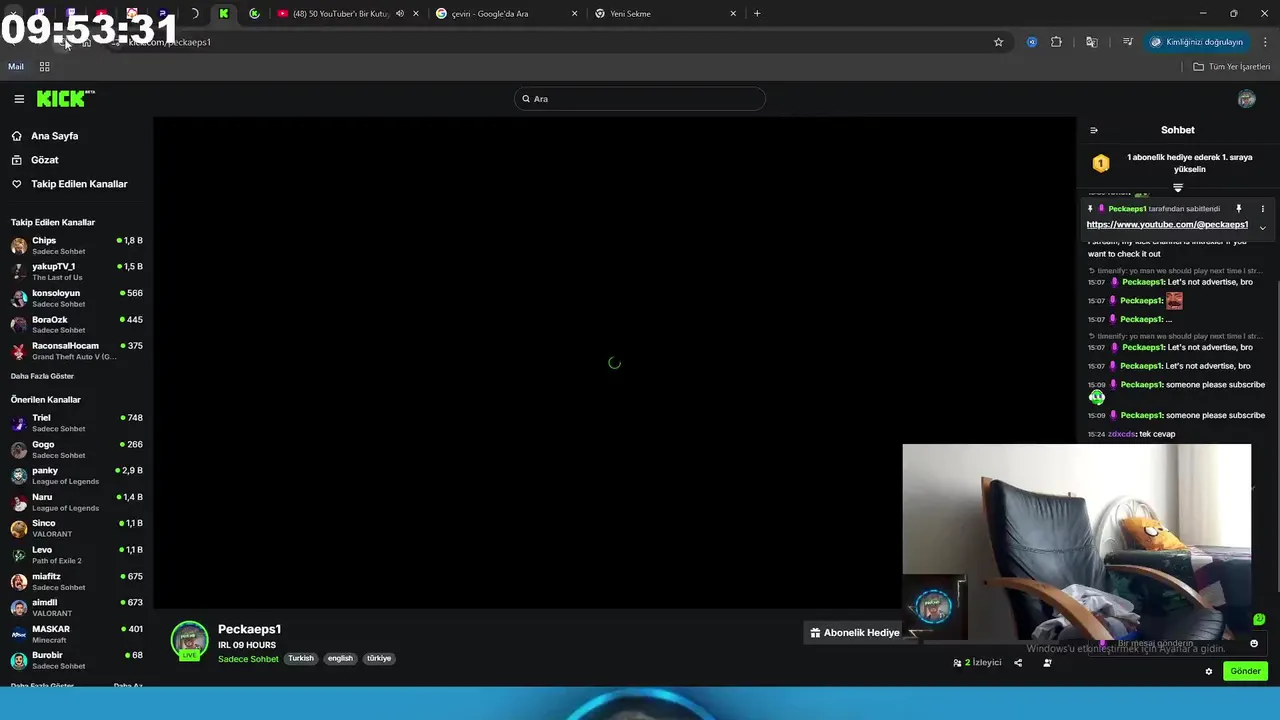Viewport: 1280px width, 720px height.
Task: Open Takip Edilen Kanallar in sidebar
Action: (x=79, y=184)
